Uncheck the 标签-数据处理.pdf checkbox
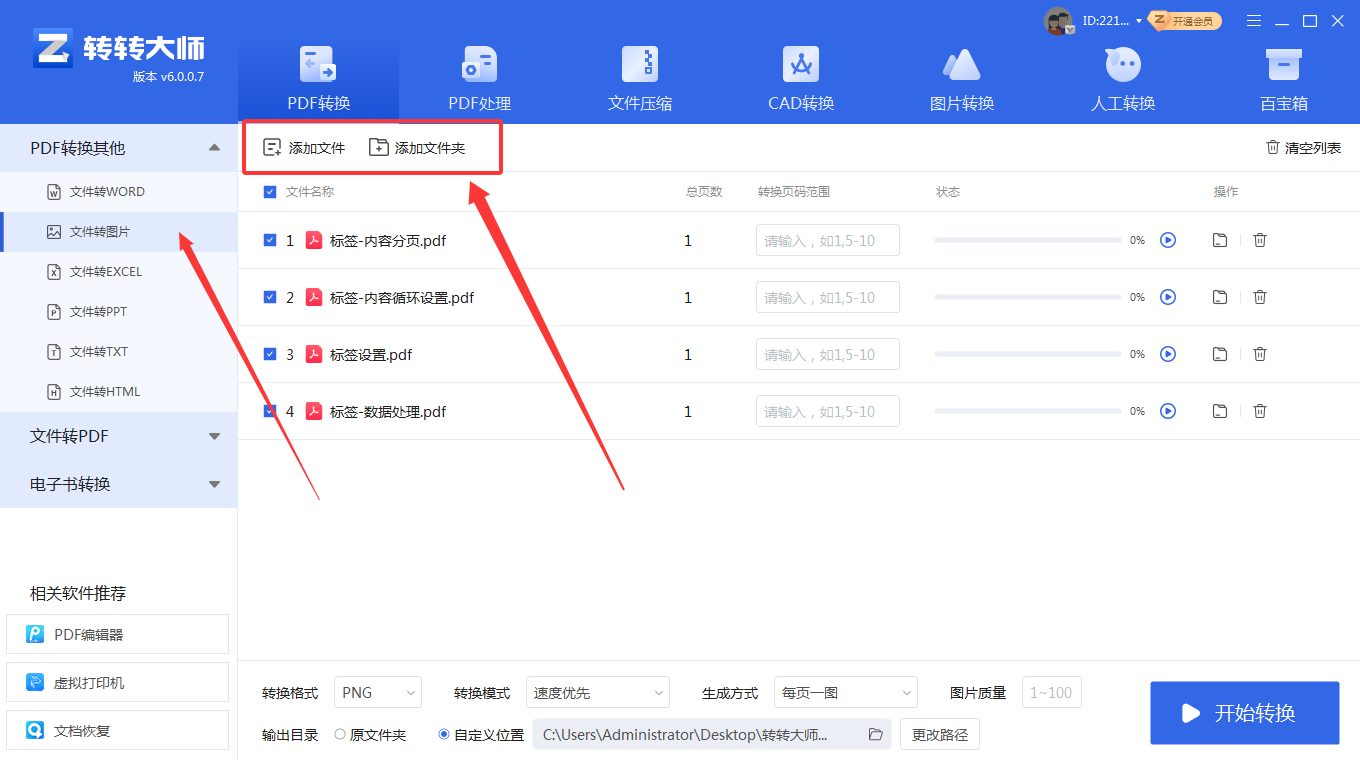 (x=270, y=411)
